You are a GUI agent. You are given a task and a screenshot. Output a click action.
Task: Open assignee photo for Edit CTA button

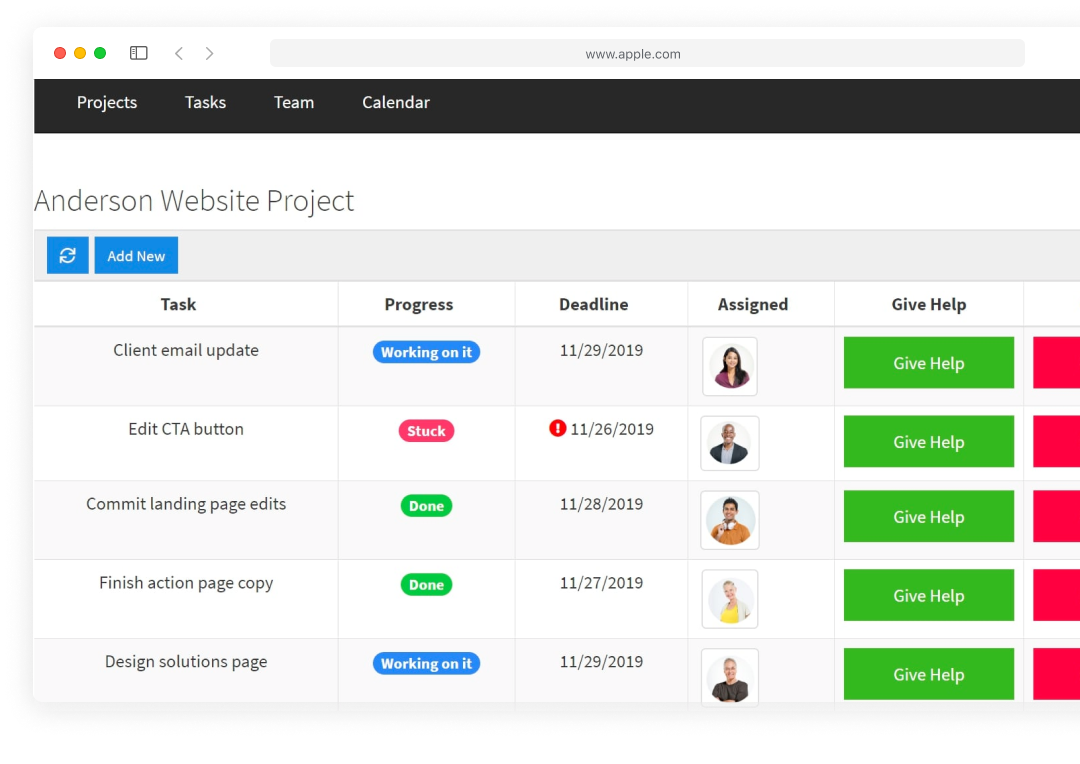point(730,444)
